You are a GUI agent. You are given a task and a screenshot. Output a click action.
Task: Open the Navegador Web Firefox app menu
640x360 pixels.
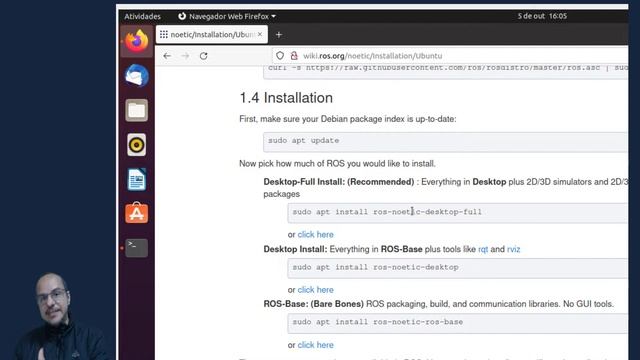[227, 16]
